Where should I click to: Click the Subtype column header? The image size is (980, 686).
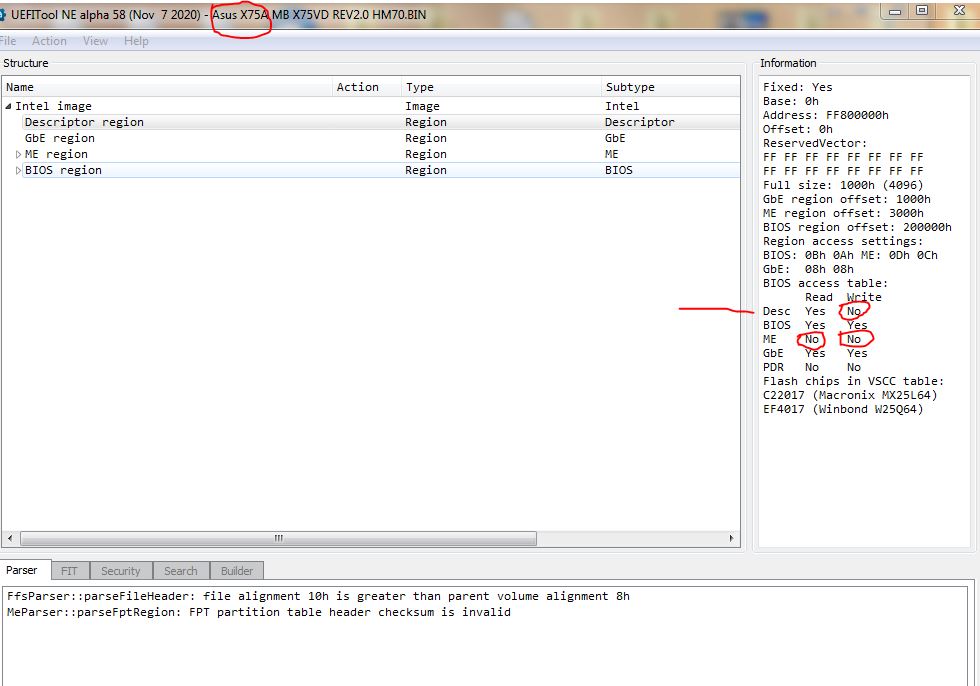tap(670, 87)
